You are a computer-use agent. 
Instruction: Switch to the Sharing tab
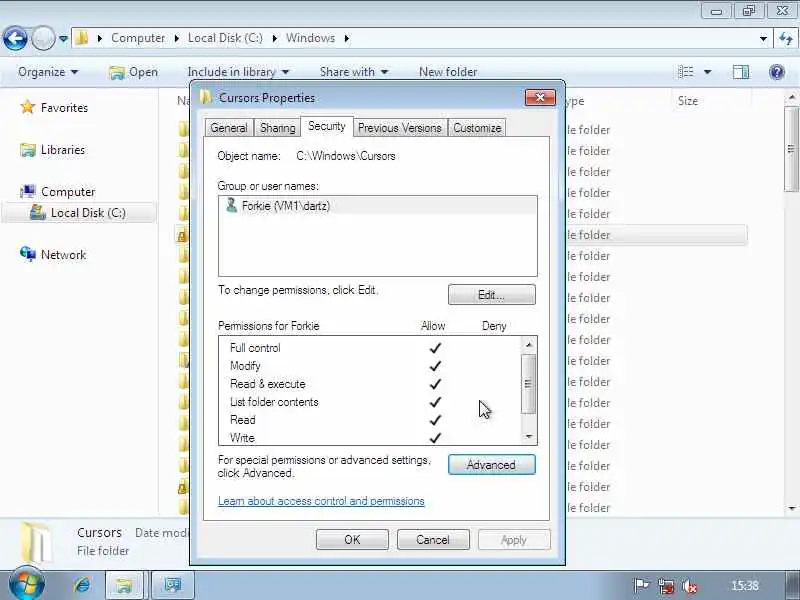[x=278, y=128]
